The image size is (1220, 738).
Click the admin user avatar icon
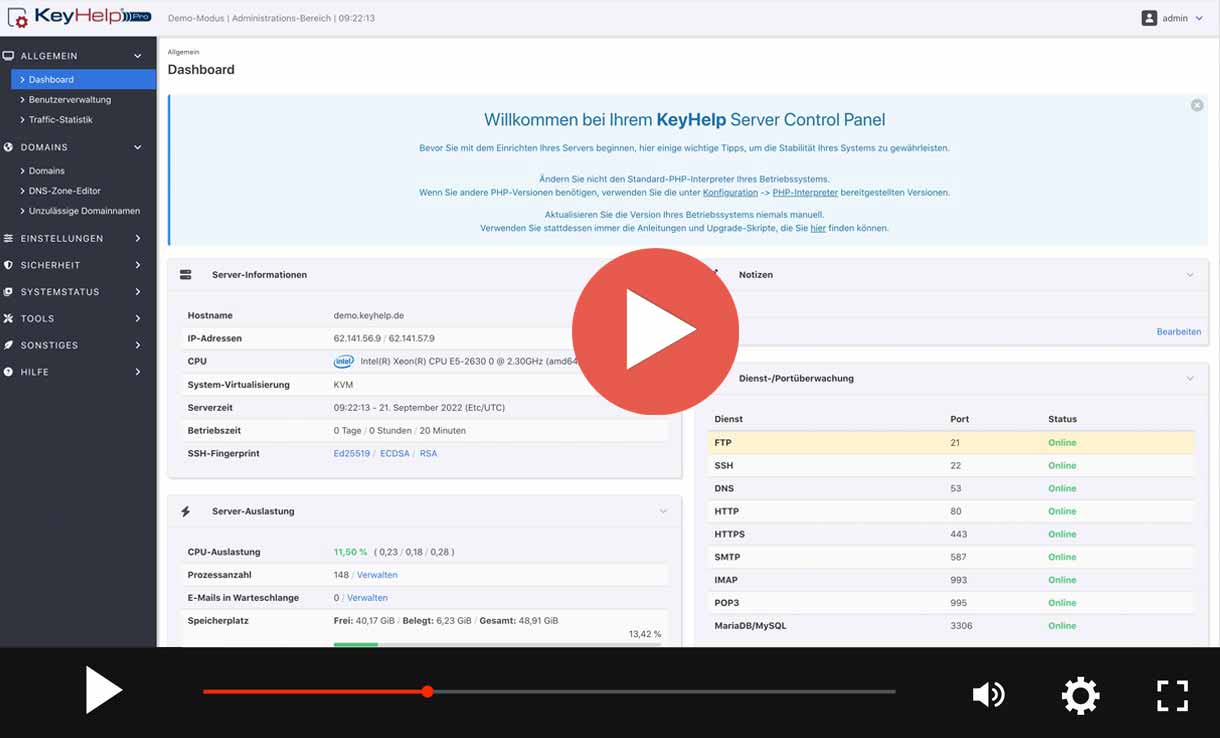coord(1149,18)
